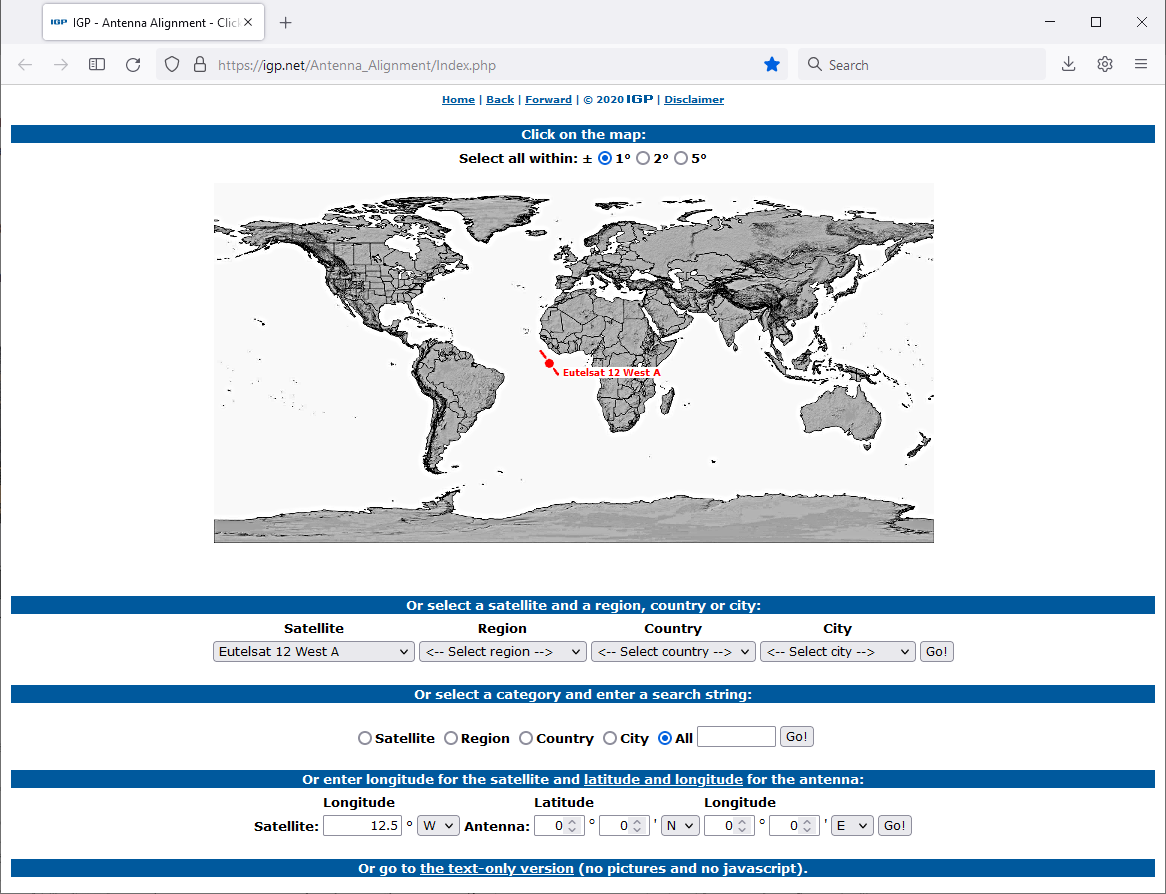Select the 5° range radio button
Image resolution: width=1166 pixels, height=894 pixels.
tap(681, 158)
